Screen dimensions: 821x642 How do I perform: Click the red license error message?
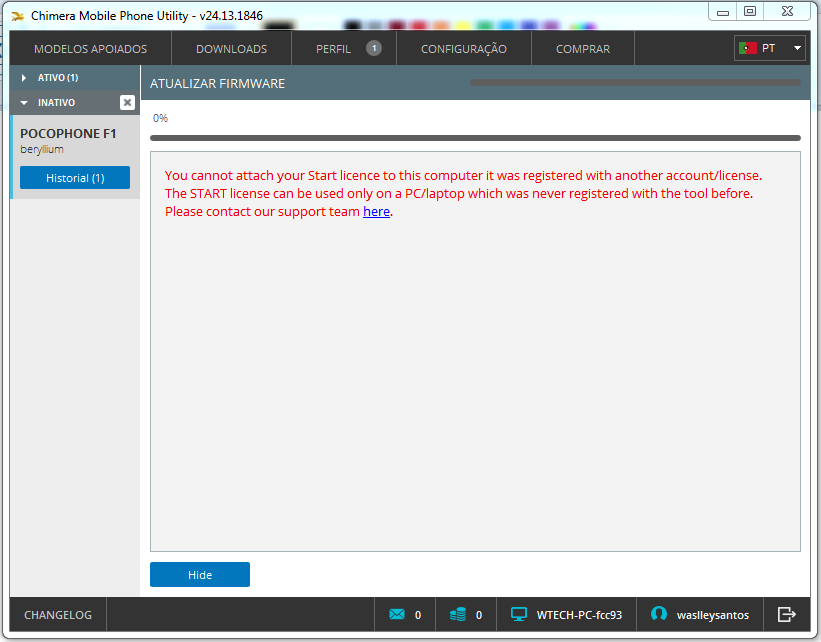click(463, 193)
